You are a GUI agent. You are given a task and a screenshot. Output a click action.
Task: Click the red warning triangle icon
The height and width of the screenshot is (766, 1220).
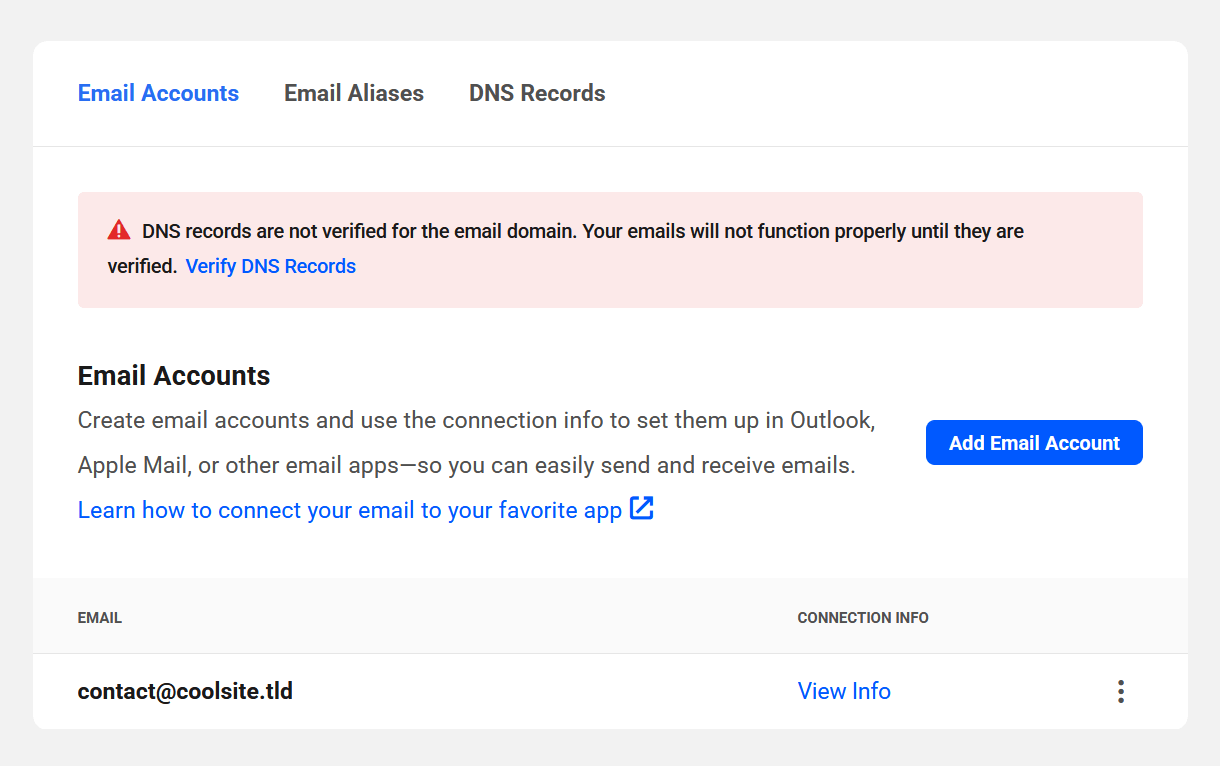tap(119, 231)
